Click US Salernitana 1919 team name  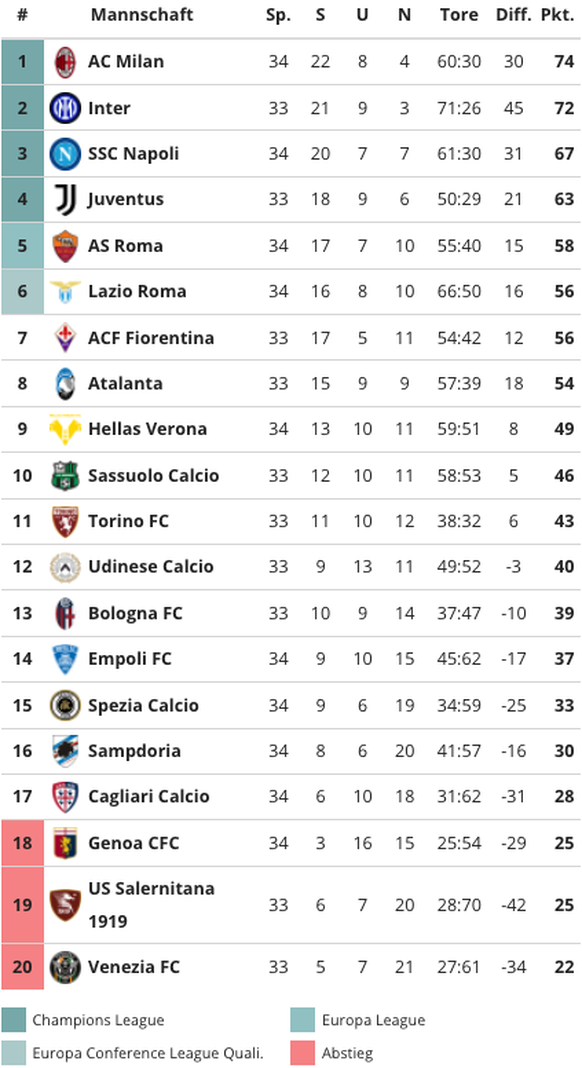(x=151, y=905)
